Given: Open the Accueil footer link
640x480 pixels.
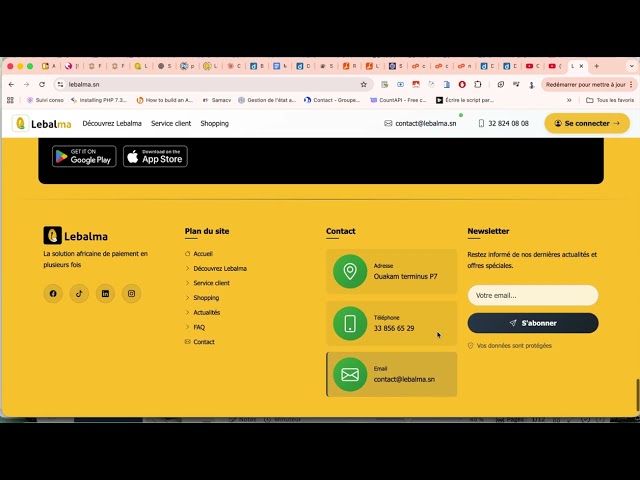Looking at the screenshot, I should 199,253.
